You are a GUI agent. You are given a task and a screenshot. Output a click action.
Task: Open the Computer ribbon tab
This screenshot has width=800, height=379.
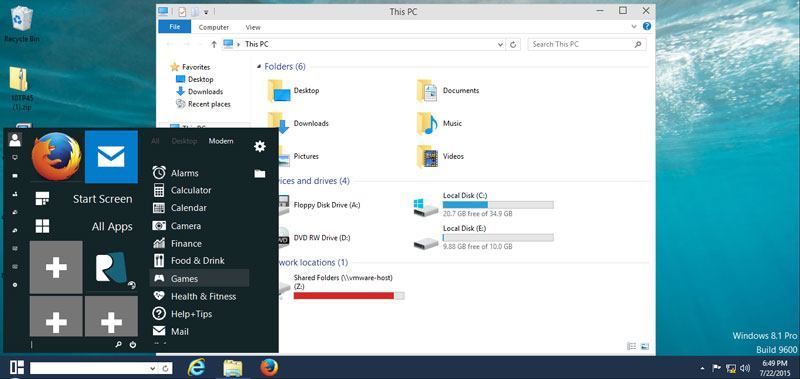tap(214, 28)
